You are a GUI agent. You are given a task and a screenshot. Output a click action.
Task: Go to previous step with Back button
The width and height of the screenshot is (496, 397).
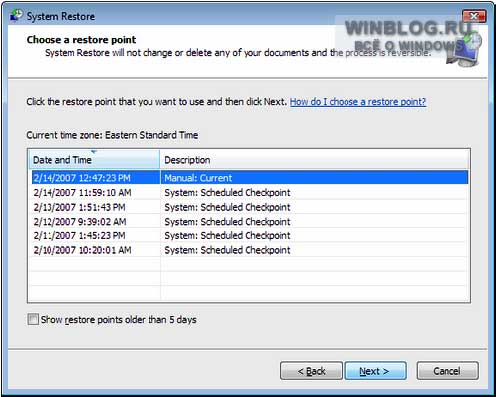311,371
